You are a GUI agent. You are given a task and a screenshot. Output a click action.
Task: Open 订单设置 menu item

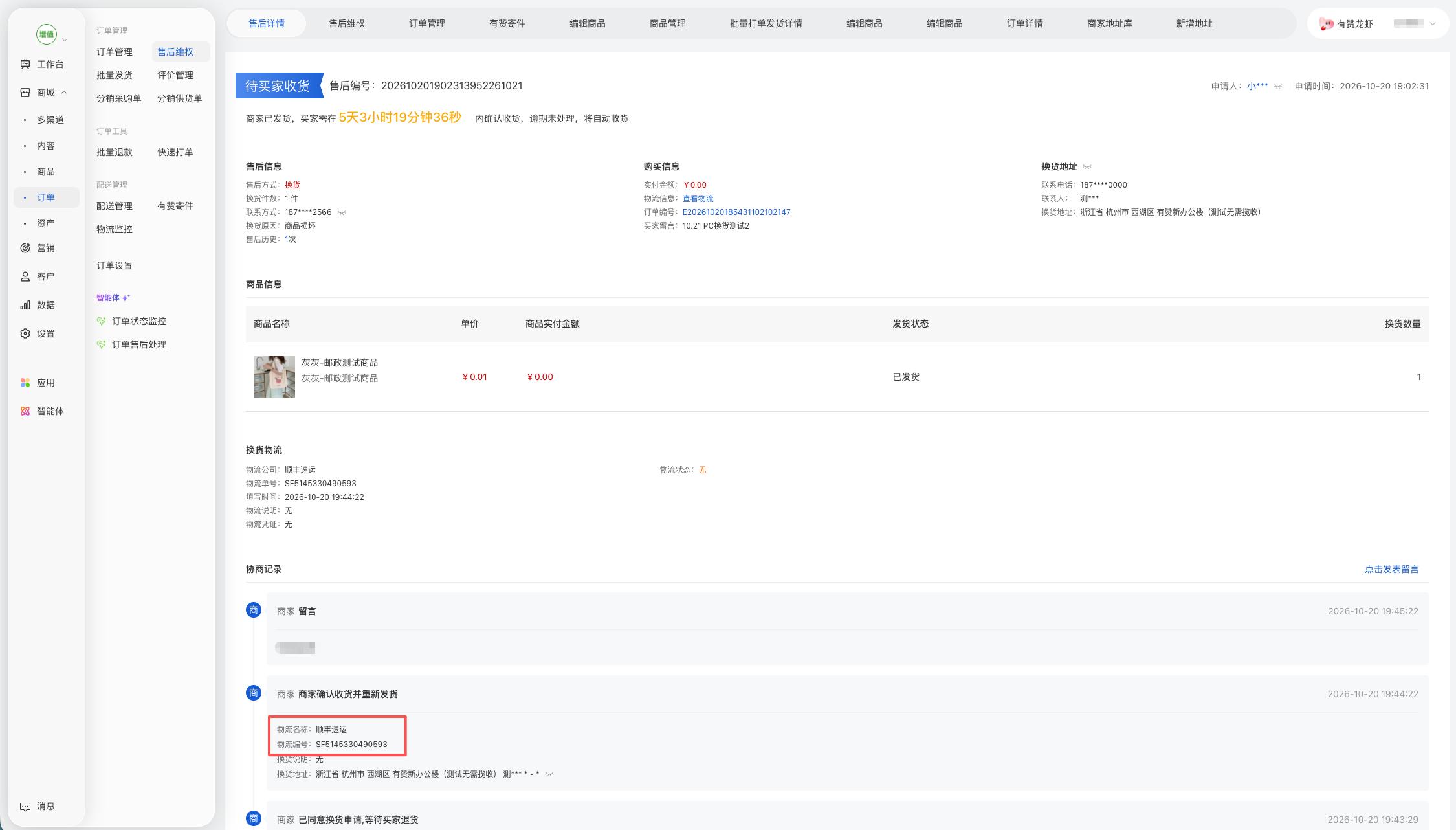(115, 265)
